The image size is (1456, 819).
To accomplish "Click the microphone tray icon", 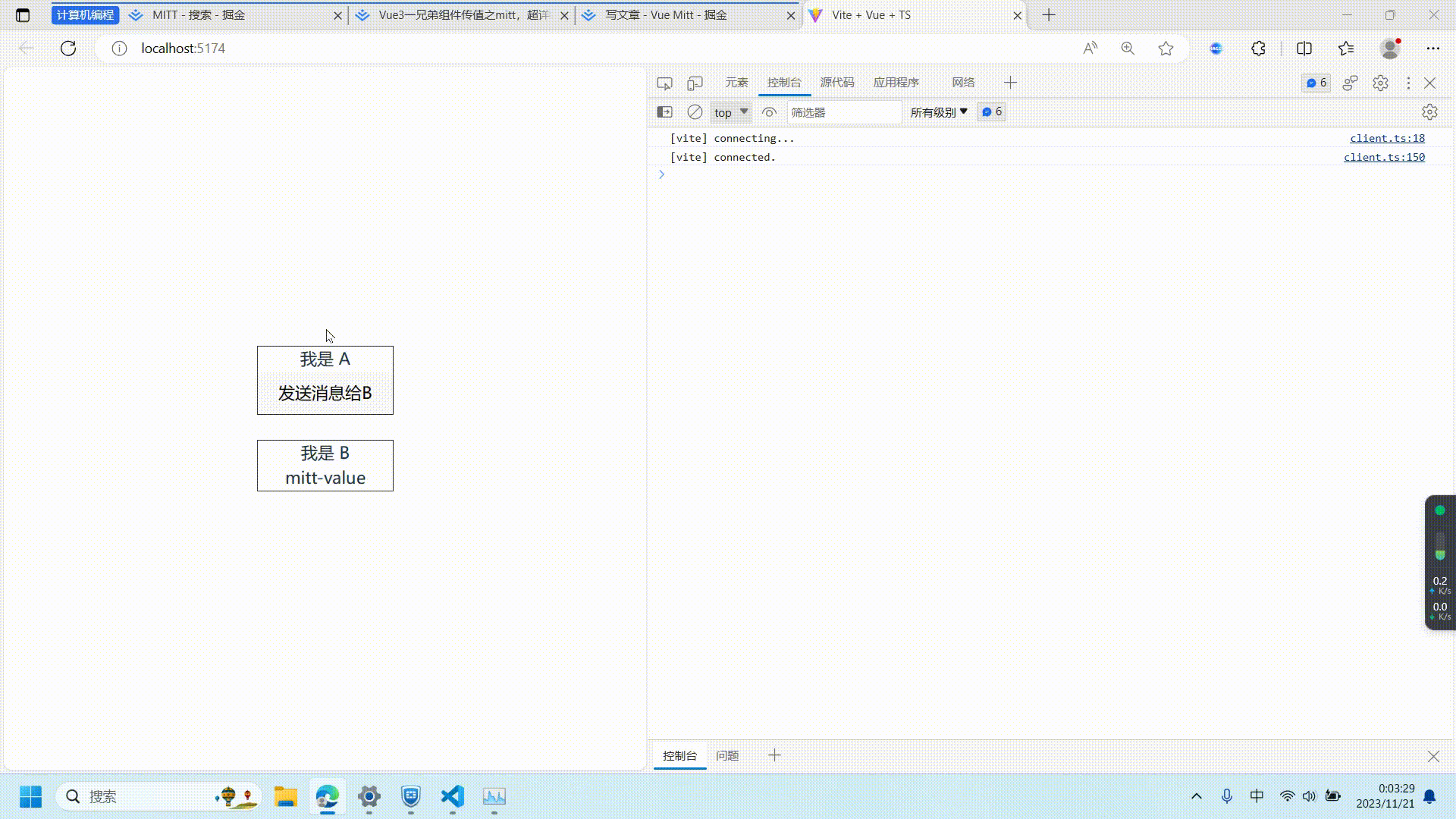I will pos(1227,796).
